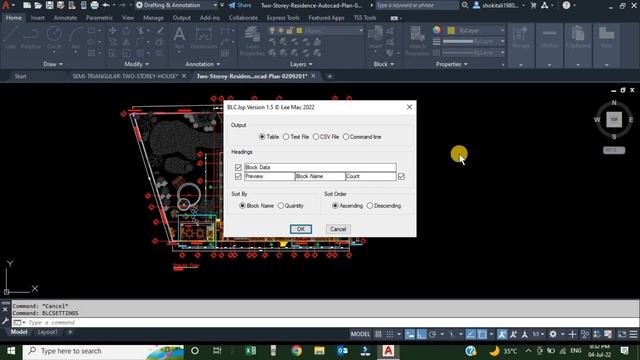
Task: Expand the Modify panel
Action: click(136, 64)
